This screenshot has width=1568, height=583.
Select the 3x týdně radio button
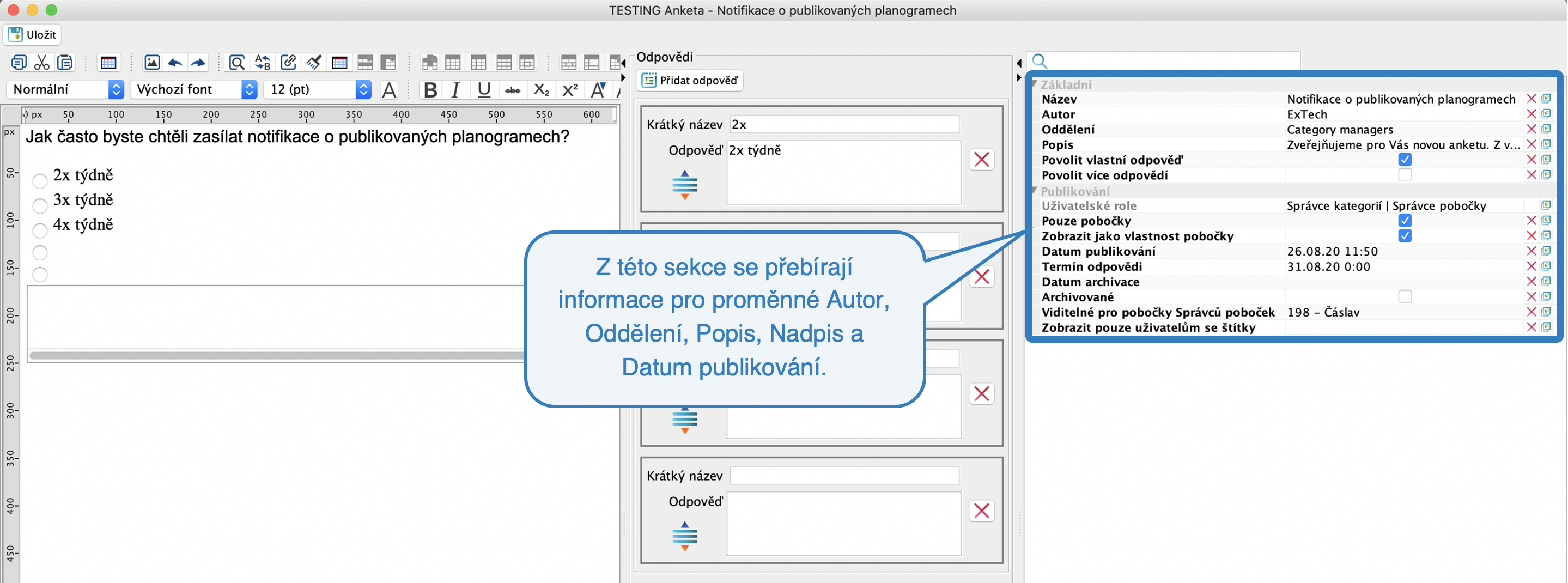tap(40, 206)
